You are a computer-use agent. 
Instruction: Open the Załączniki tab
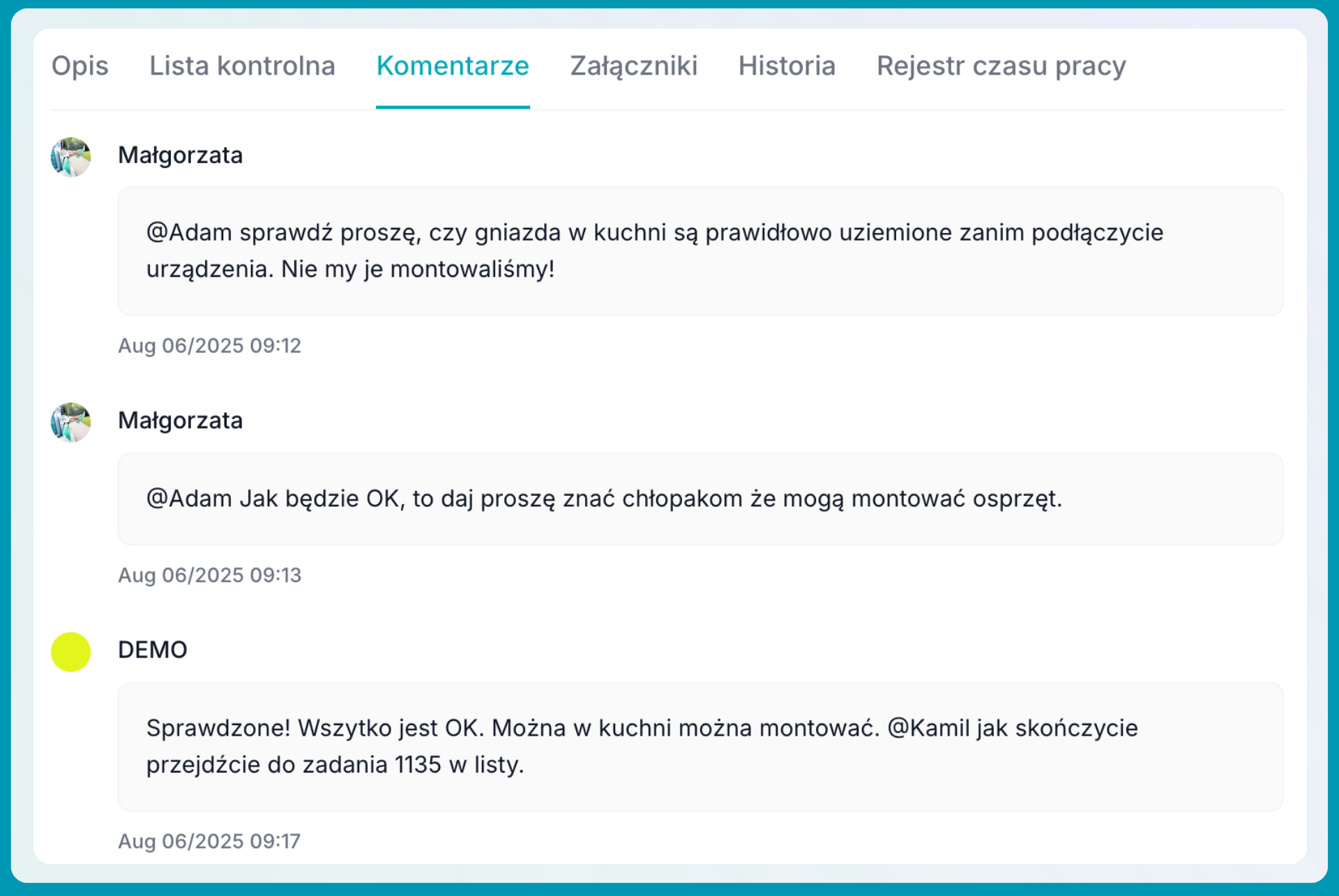pyautogui.click(x=633, y=66)
